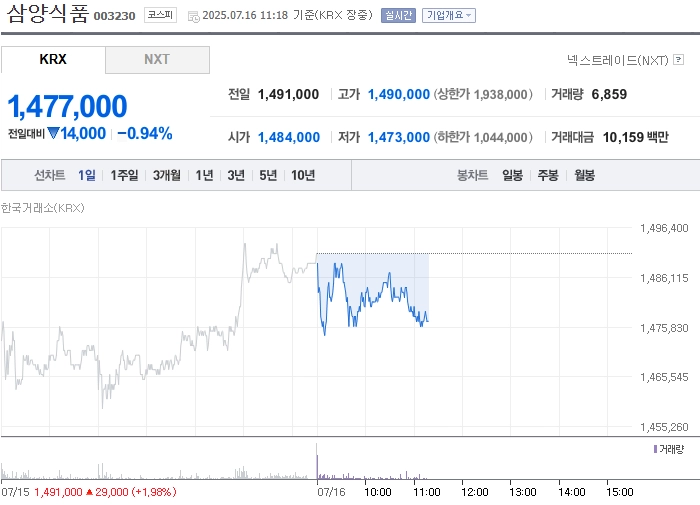This screenshot has height=505, width=700.
Task: Click the 12:00 time axis label
Action: tap(475, 492)
